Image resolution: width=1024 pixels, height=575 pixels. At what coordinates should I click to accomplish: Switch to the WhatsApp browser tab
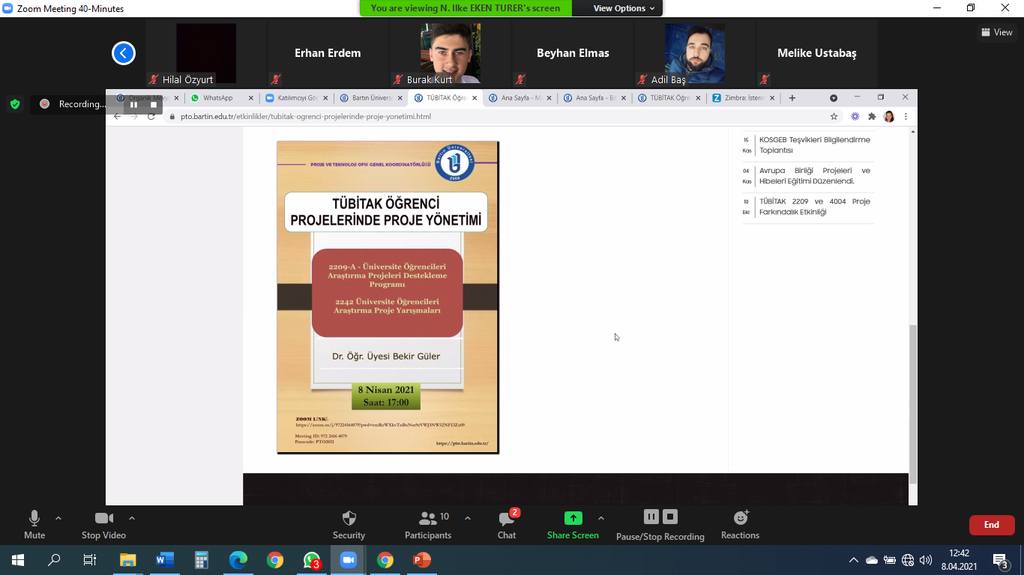(x=221, y=97)
